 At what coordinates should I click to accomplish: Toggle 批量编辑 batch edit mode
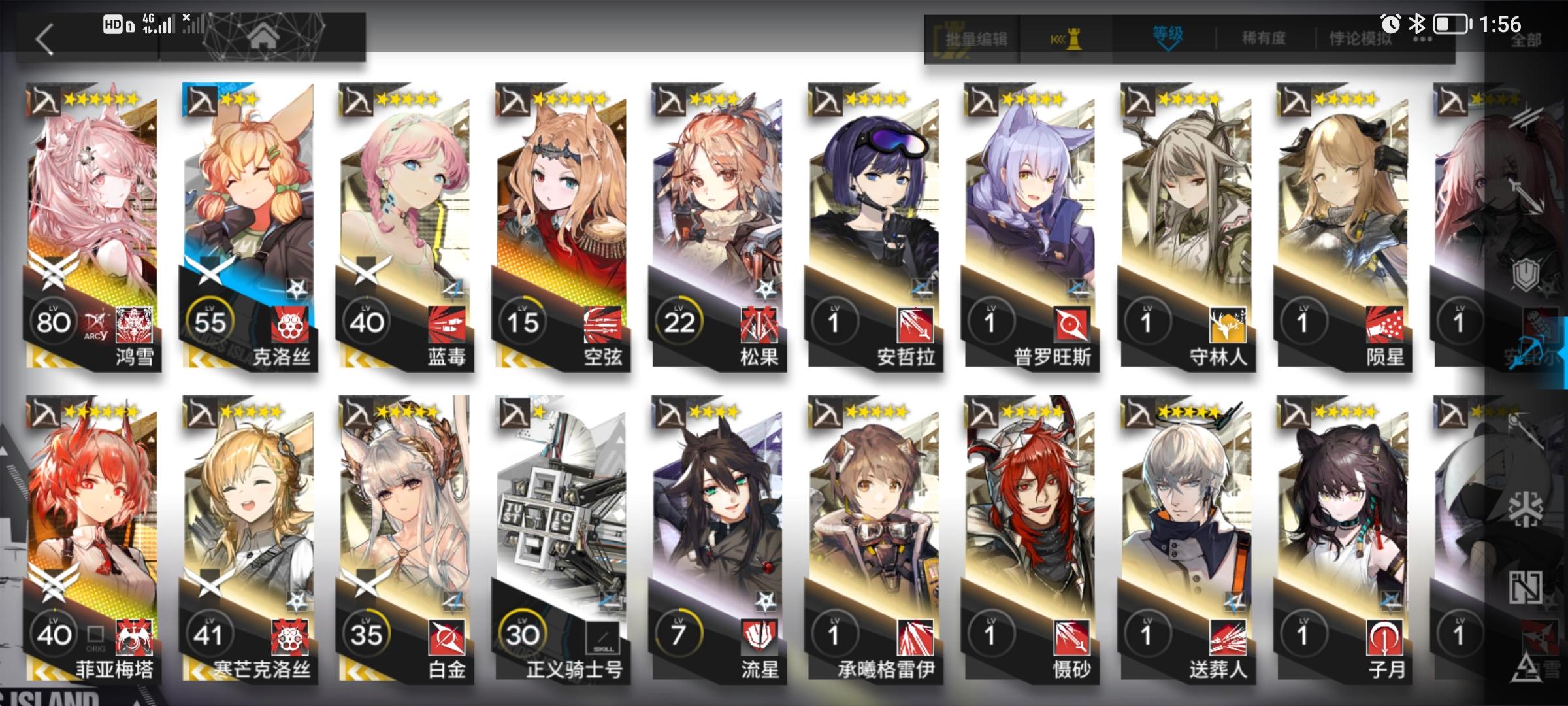[976, 39]
